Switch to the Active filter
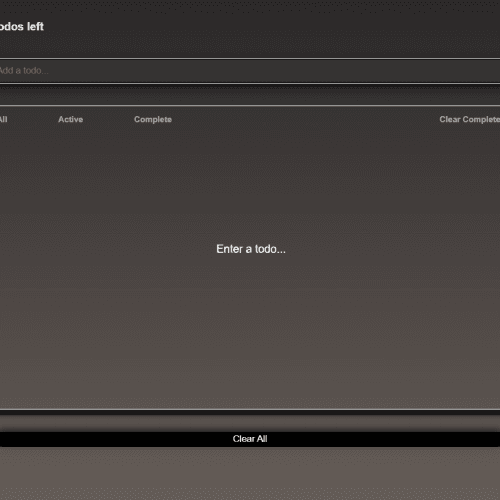 pos(71,119)
